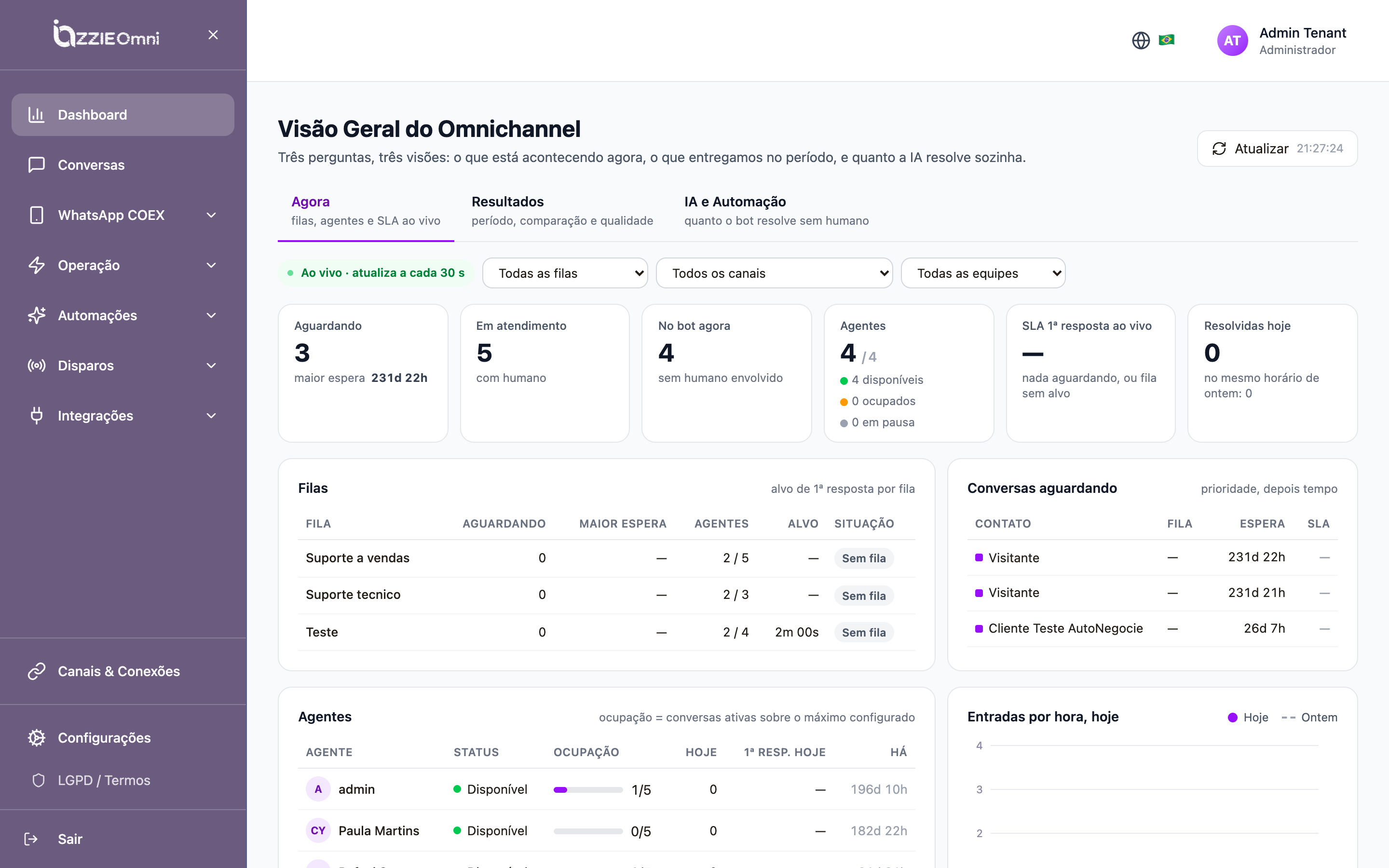Click the Operação lightning bolt icon
Viewport: 1389px width, 868px height.
(x=37, y=265)
